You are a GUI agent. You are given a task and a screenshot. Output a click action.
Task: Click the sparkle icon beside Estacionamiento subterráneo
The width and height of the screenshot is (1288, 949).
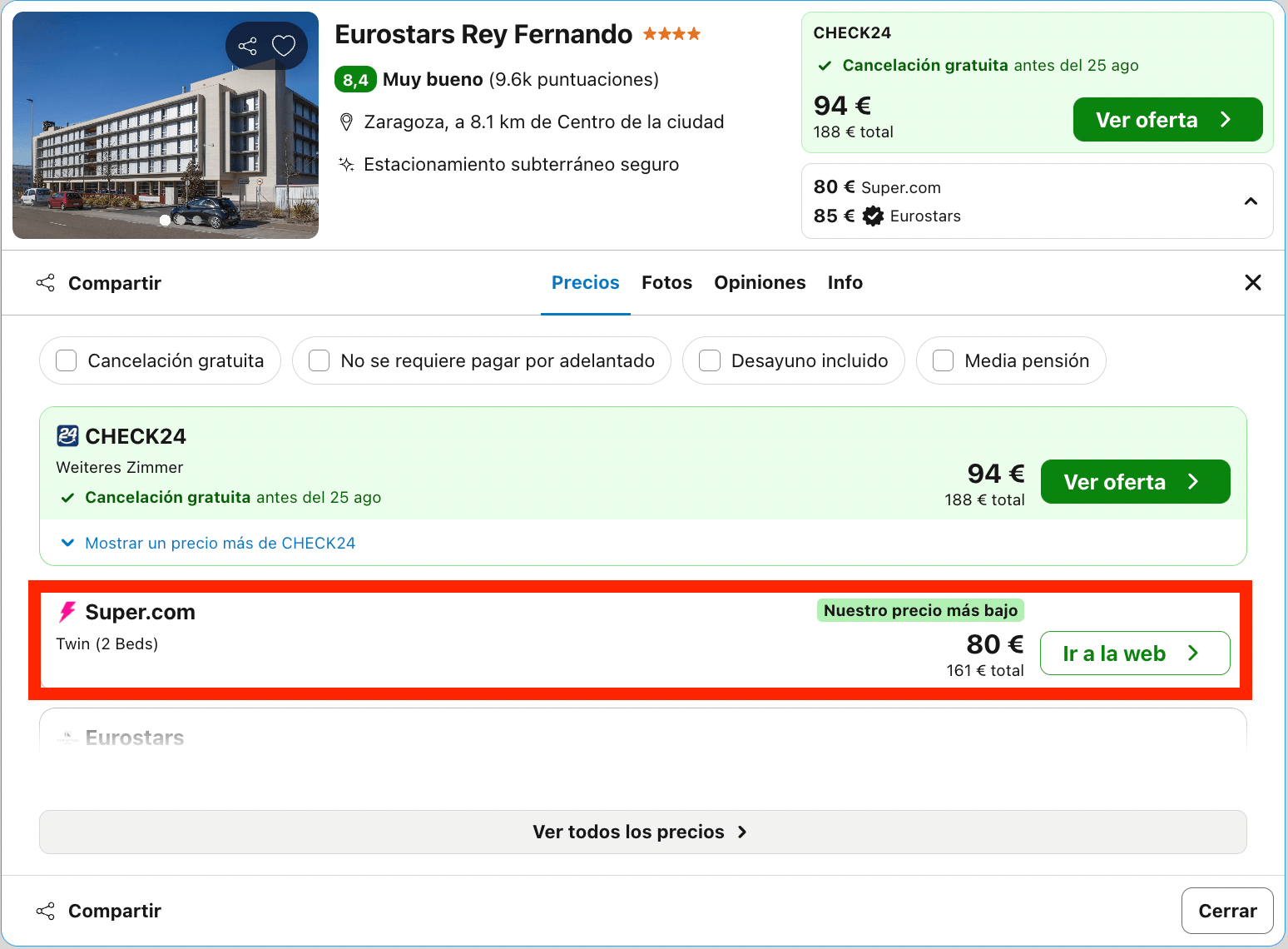pyautogui.click(x=347, y=164)
